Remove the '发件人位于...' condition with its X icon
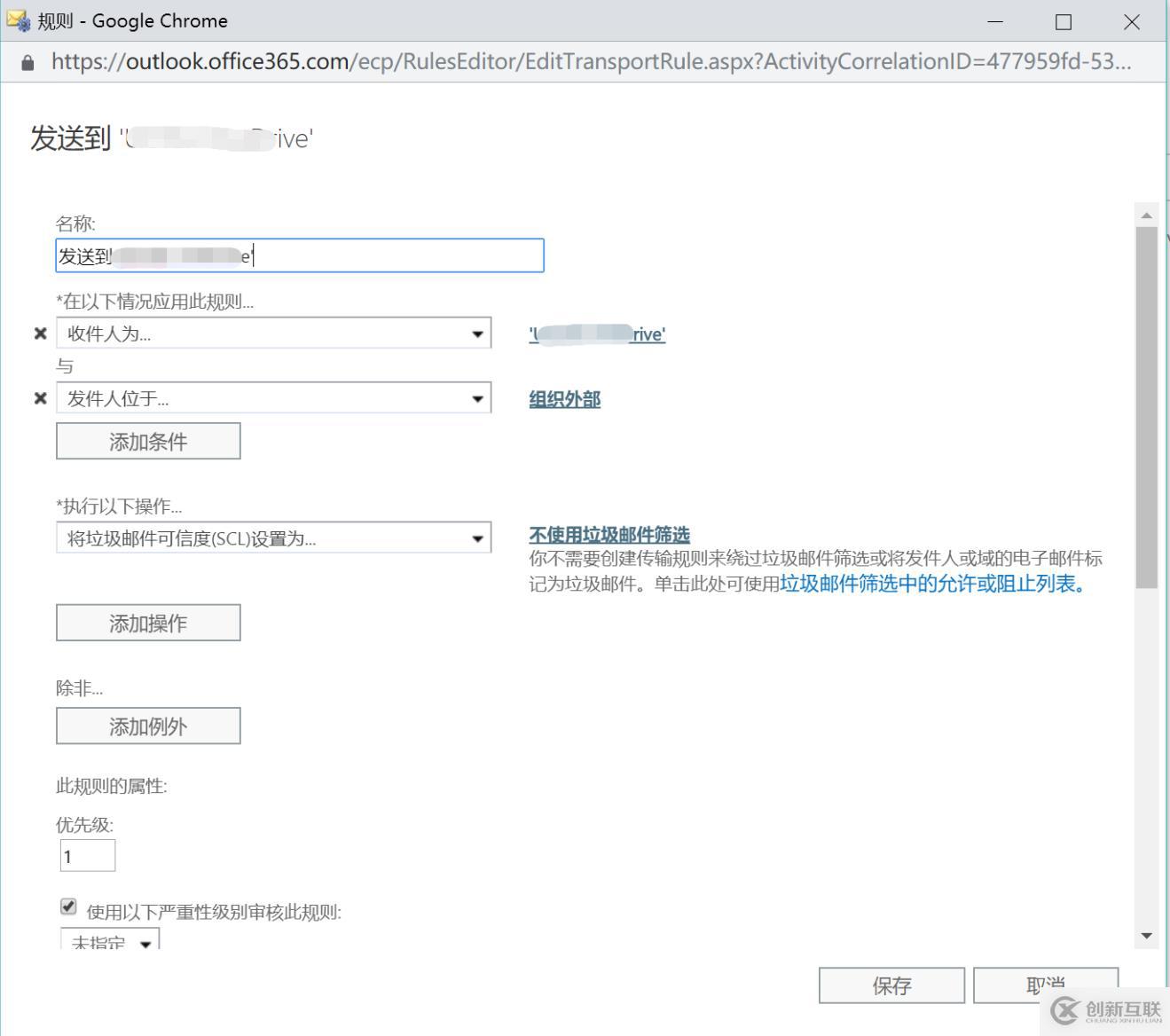1170x1036 pixels. click(40, 398)
